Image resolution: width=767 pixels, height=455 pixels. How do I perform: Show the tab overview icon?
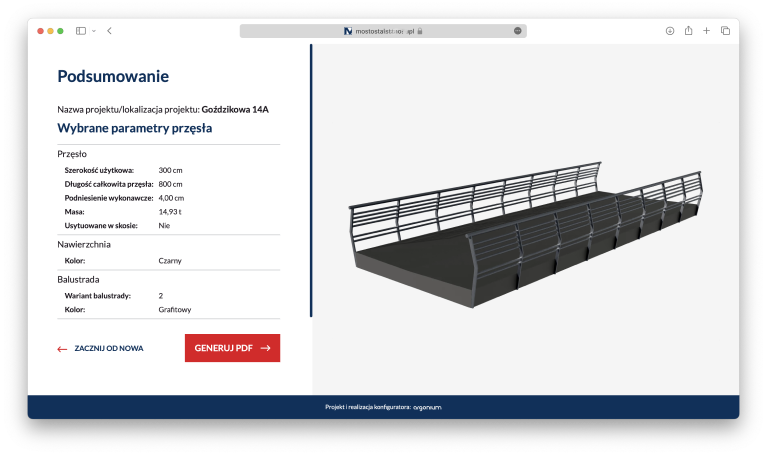725,31
